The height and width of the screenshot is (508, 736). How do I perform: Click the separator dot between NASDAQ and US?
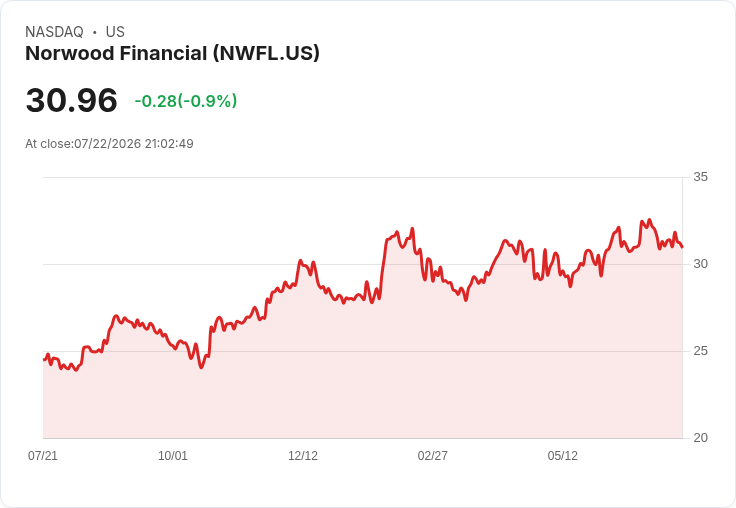click(95, 32)
